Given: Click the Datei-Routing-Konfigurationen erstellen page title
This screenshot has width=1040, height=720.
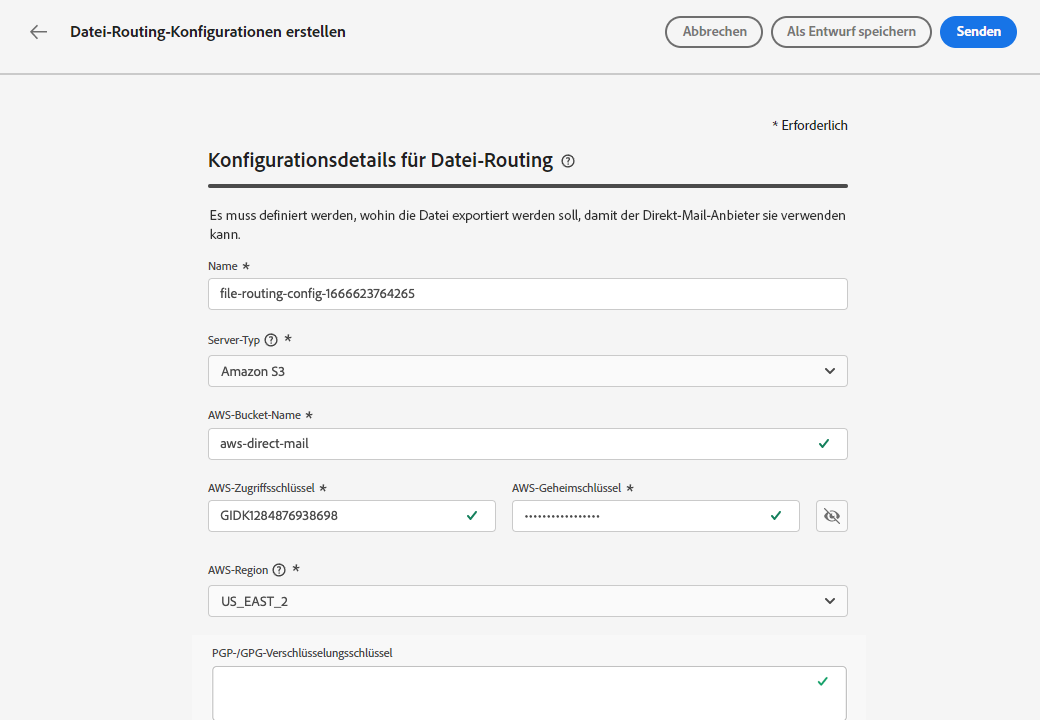Looking at the screenshot, I should pyautogui.click(x=208, y=32).
